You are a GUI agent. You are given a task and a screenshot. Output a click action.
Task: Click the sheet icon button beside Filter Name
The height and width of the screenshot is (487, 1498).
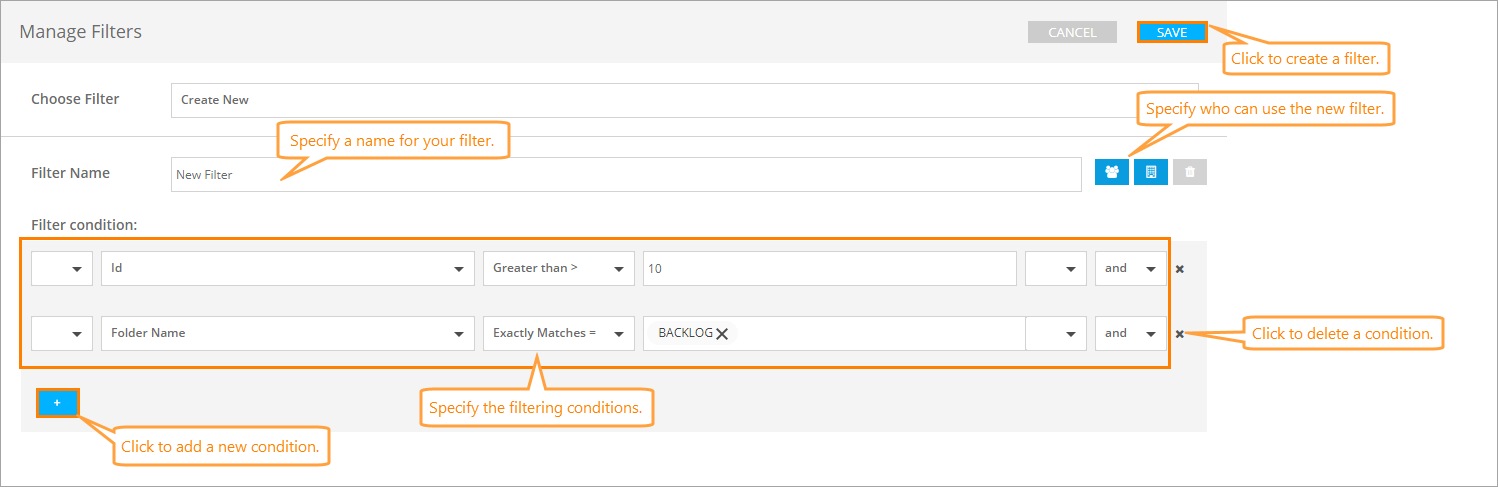tap(1151, 172)
